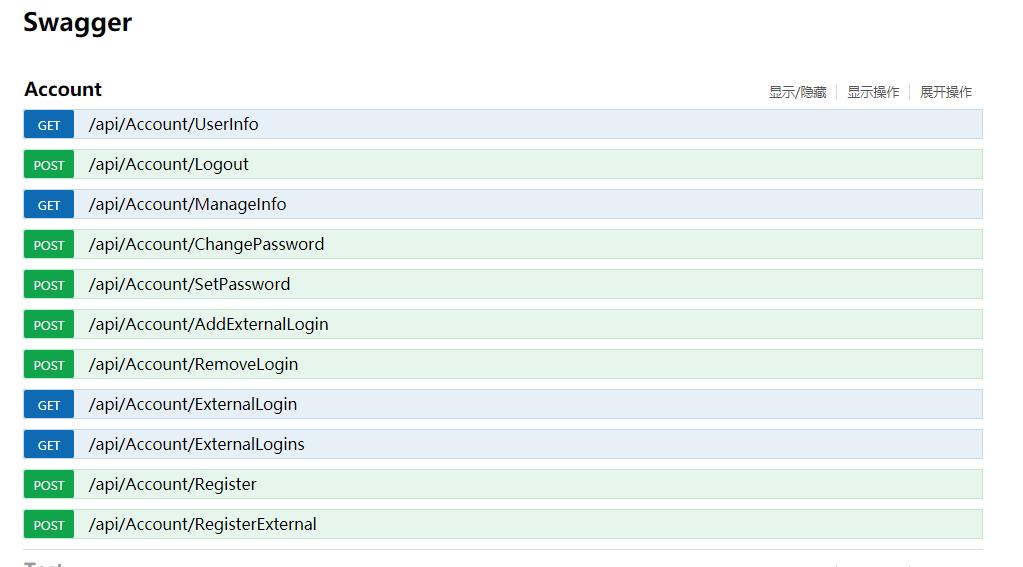Click POST badge for /api/Account/AddExternalLogin

pyautogui.click(x=49, y=324)
